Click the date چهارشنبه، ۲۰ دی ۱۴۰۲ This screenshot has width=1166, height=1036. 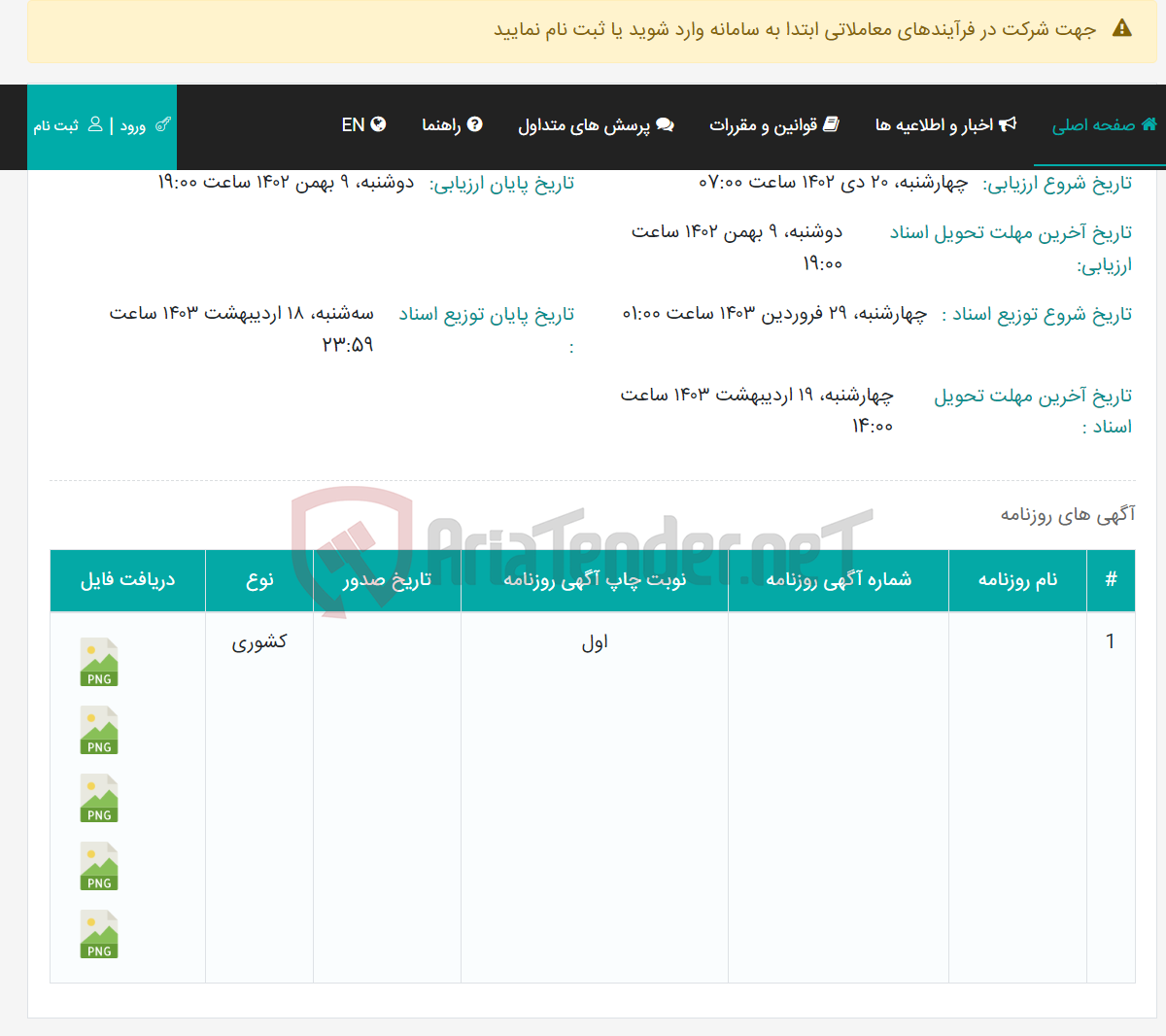pyautogui.click(x=834, y=183)
